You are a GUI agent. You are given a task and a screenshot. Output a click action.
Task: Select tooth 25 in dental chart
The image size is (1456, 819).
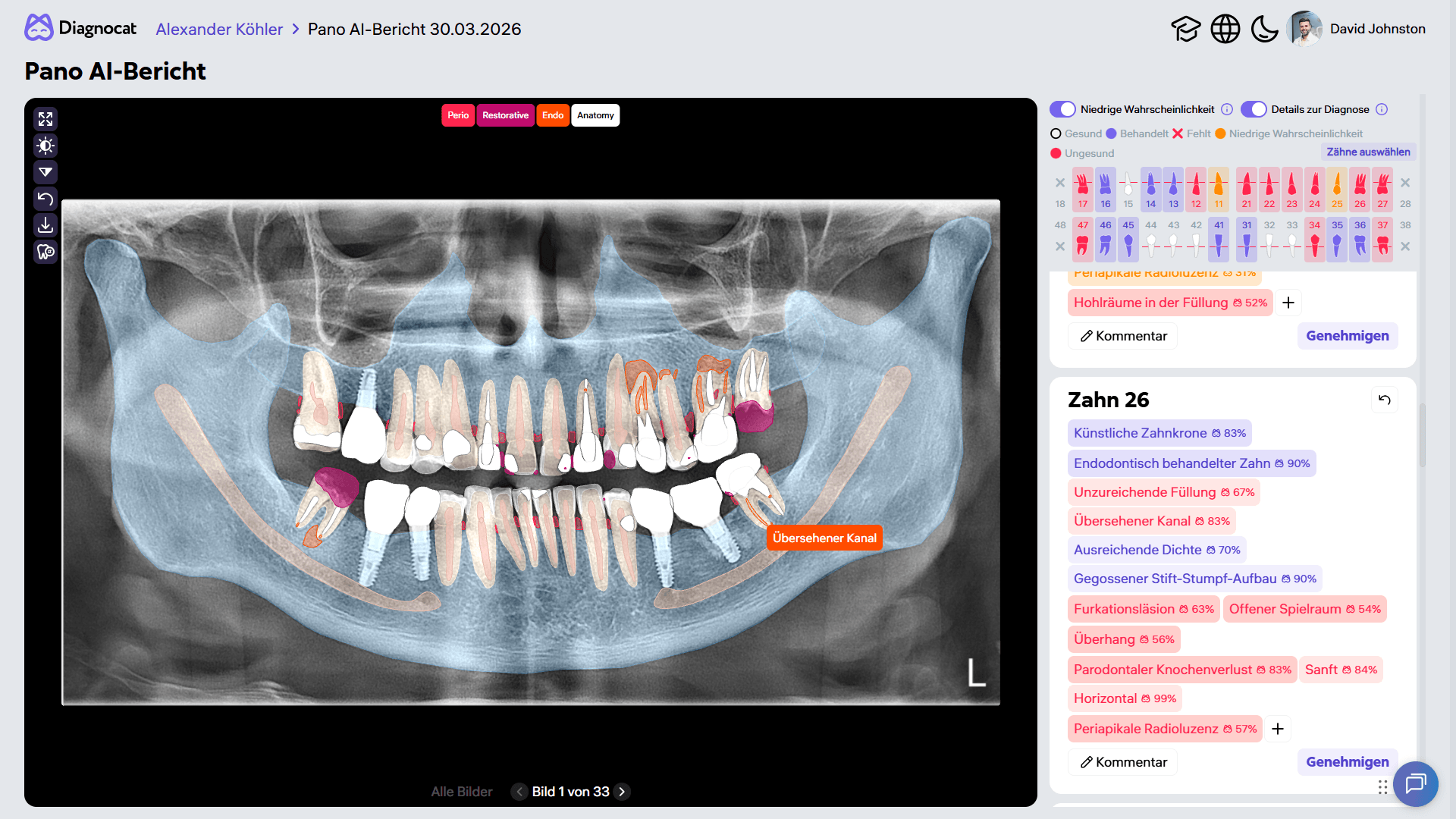[x=1338, y=190]
